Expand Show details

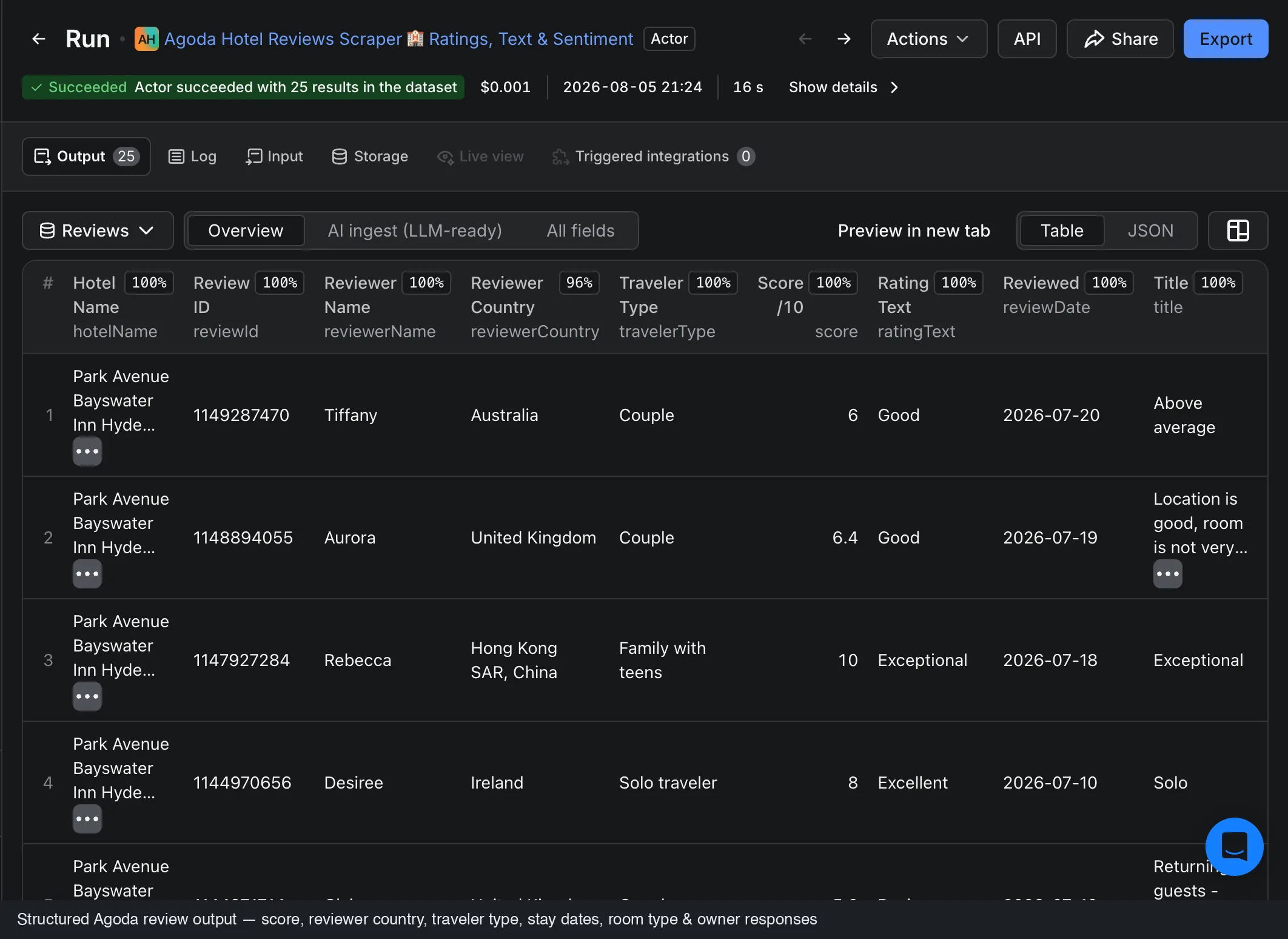(844, 87)
